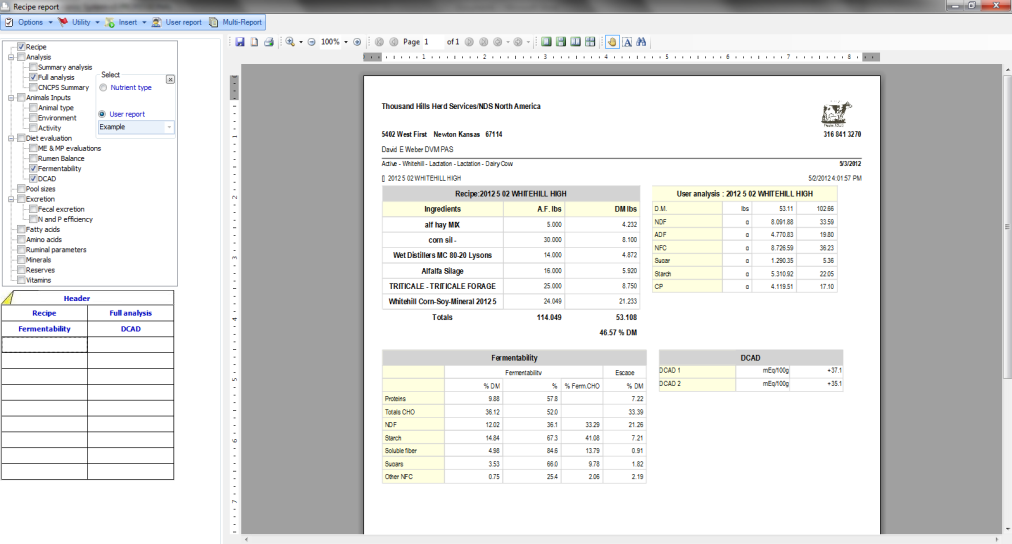The width and height of the screenshot is (1012, 544).
Task: Click the zoom in magnifier icon
Action: coord(290,42)
